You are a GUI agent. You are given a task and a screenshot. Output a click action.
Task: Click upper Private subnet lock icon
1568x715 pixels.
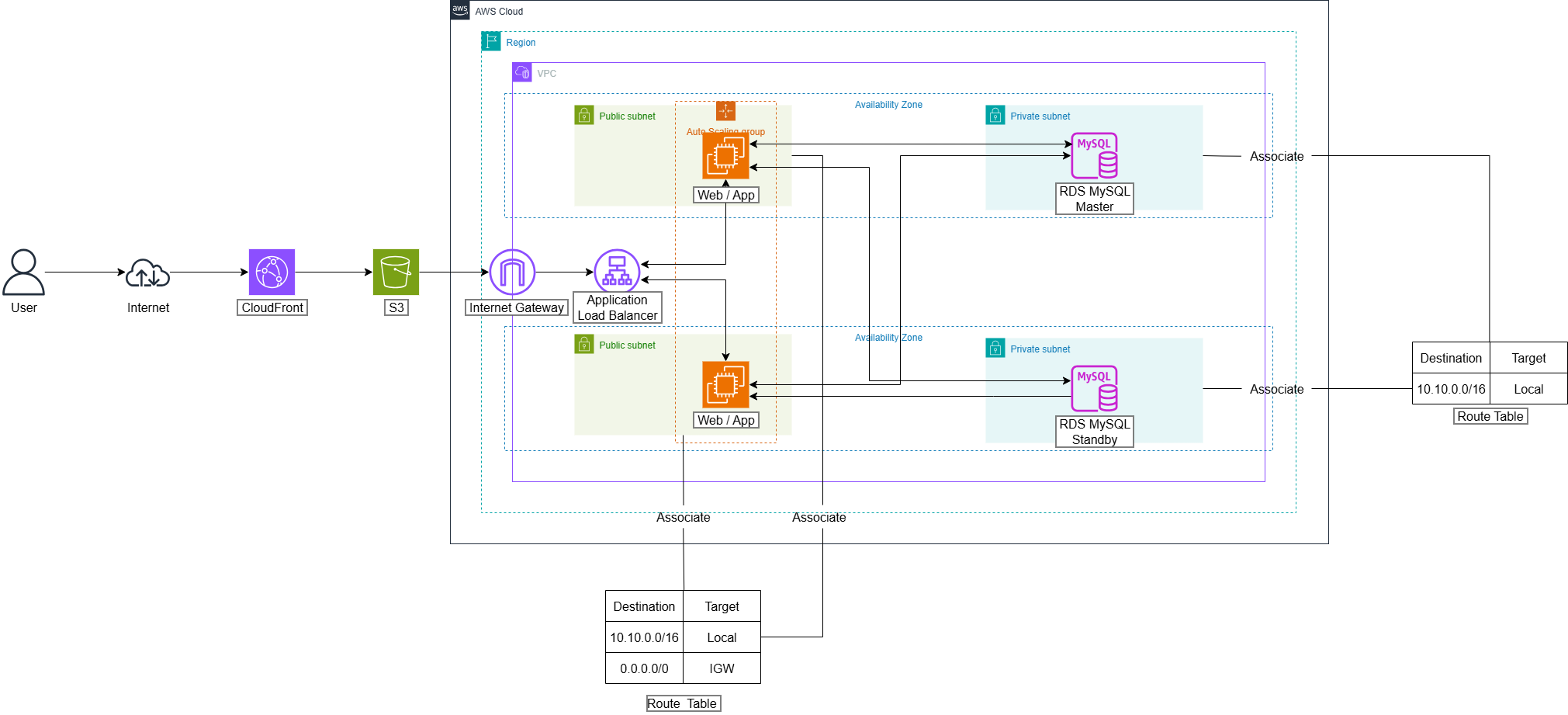click(x=995, y=115)
